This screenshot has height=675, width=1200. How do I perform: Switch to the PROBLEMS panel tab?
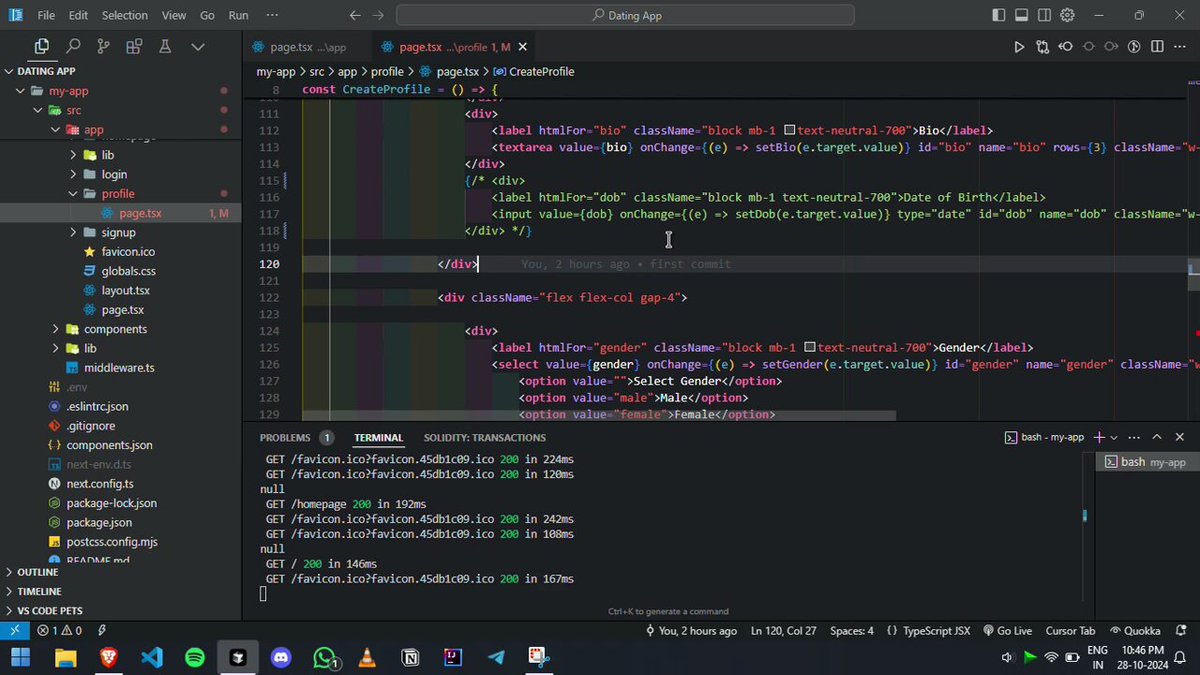click(296, 437)
